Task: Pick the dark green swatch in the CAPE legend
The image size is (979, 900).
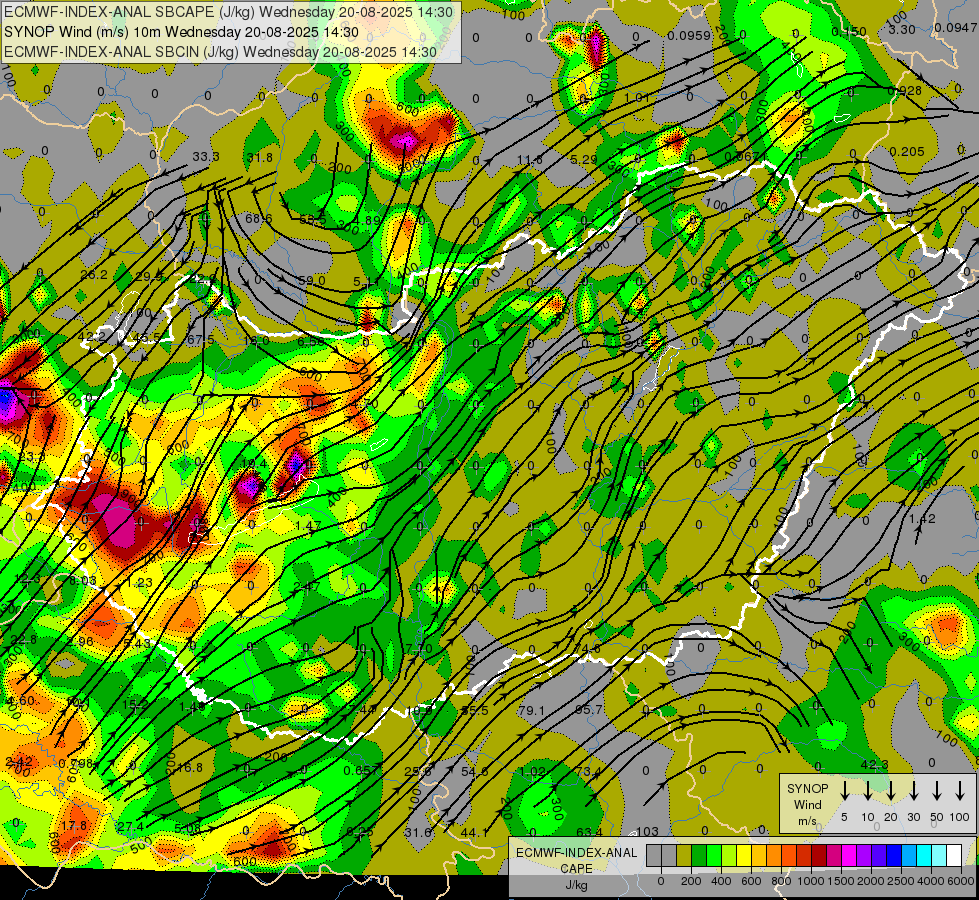Action: tap(699, 855)
